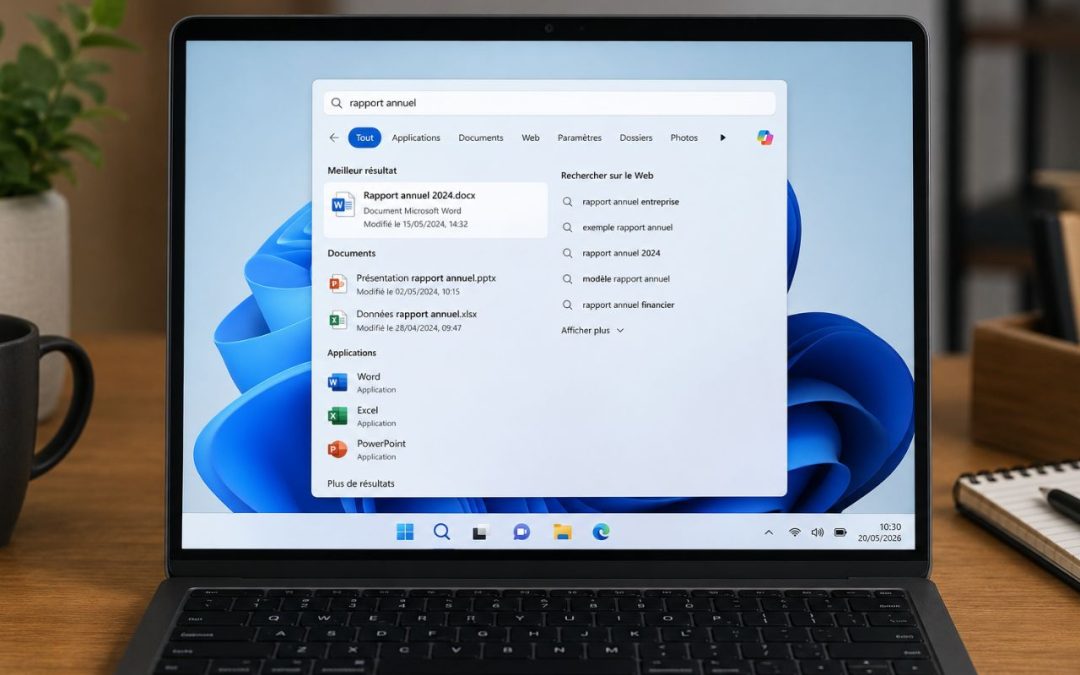Open 'Rapport annuel 2024.docx' best result
1080x675 pixels.
[x=435, y=210]
